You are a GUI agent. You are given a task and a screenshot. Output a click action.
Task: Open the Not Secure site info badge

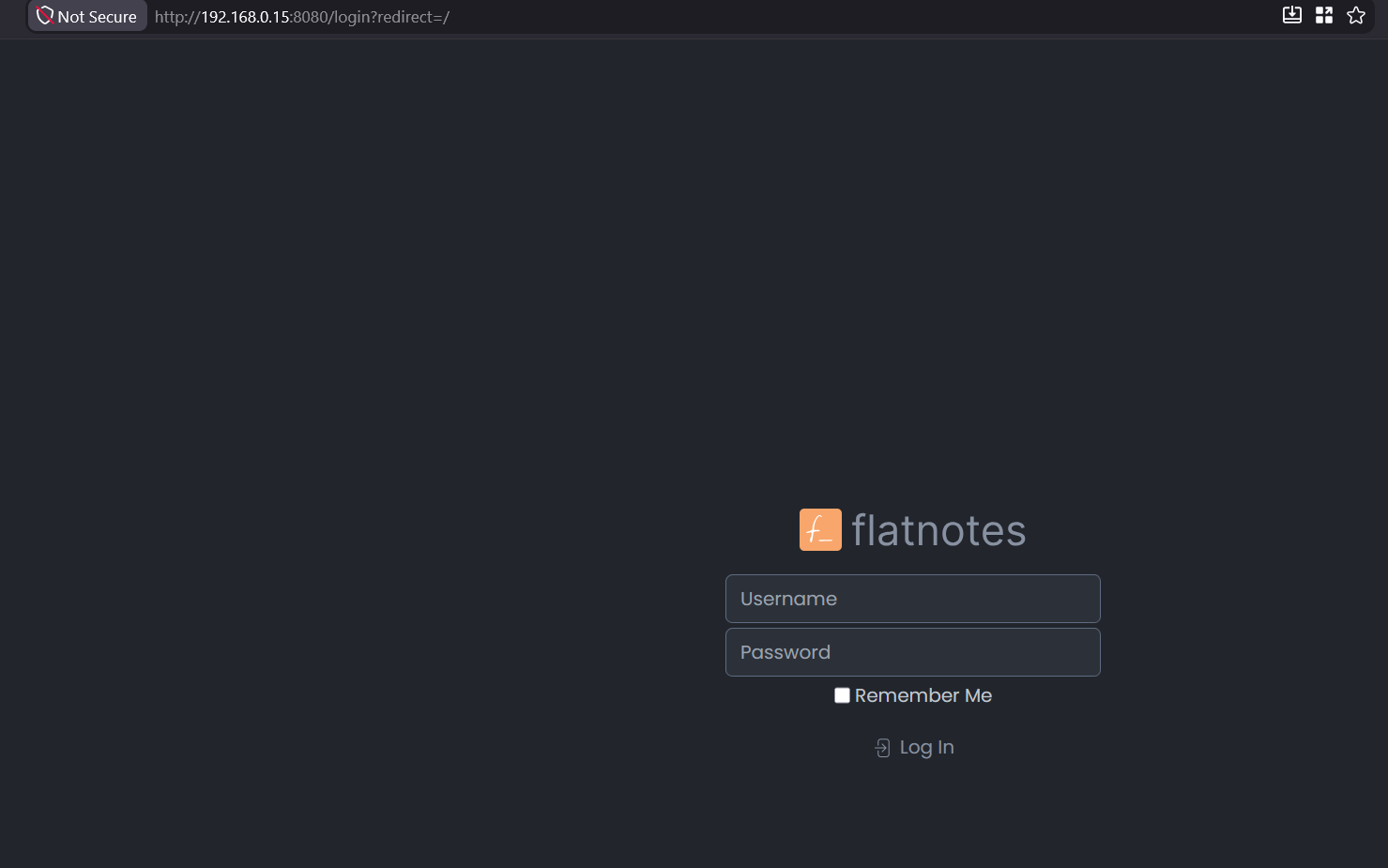87,16
